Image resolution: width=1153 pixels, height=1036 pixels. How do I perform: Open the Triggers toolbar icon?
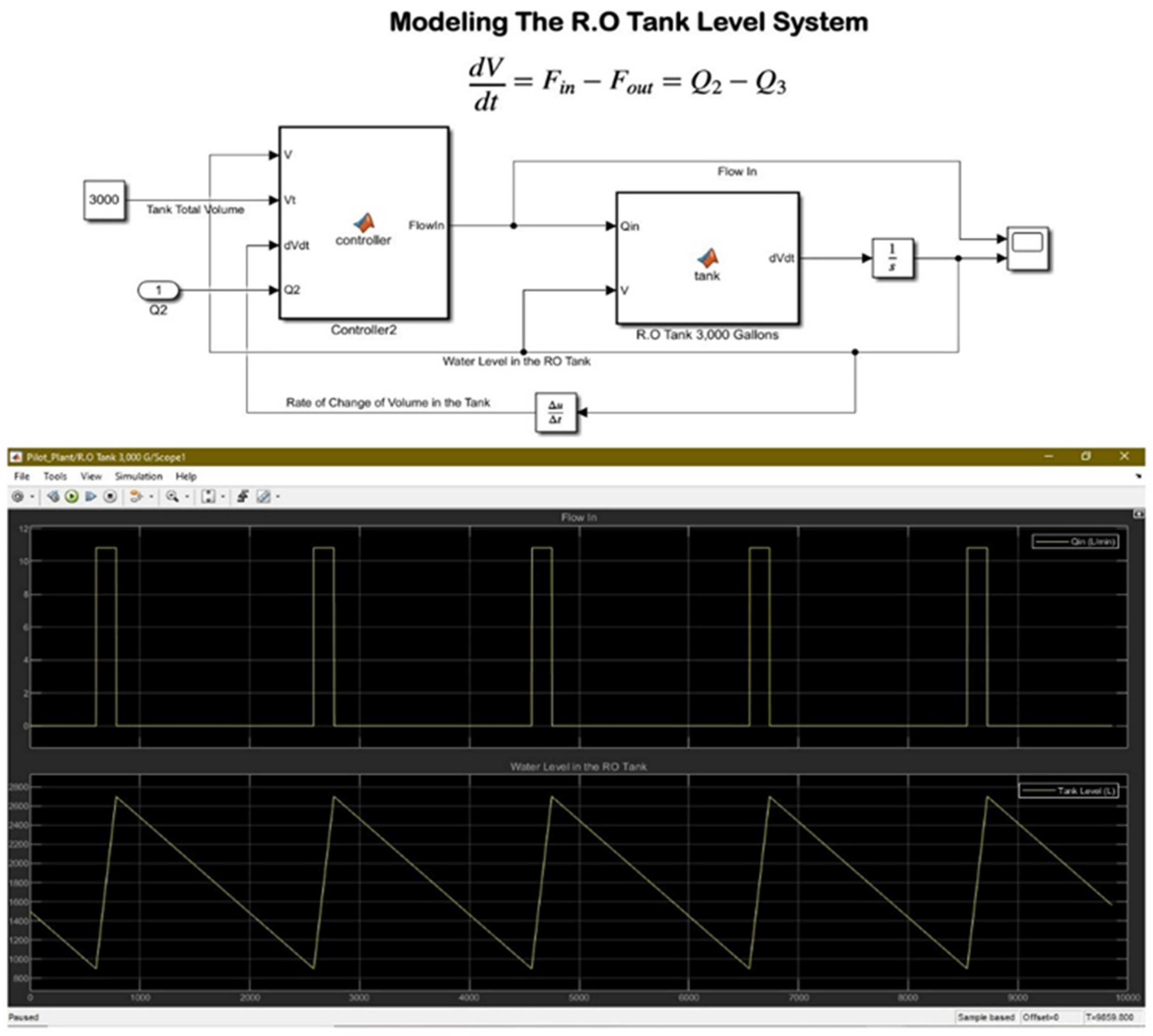243,497
